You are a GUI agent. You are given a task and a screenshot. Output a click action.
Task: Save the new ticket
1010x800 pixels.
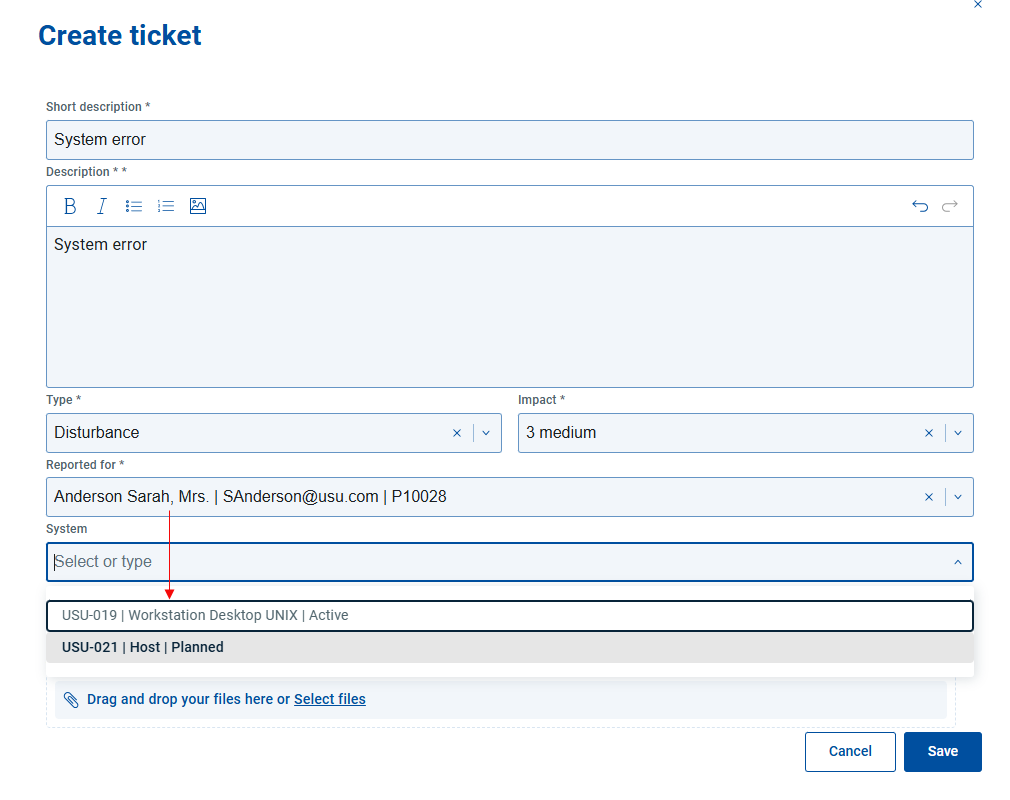point(942,752)
